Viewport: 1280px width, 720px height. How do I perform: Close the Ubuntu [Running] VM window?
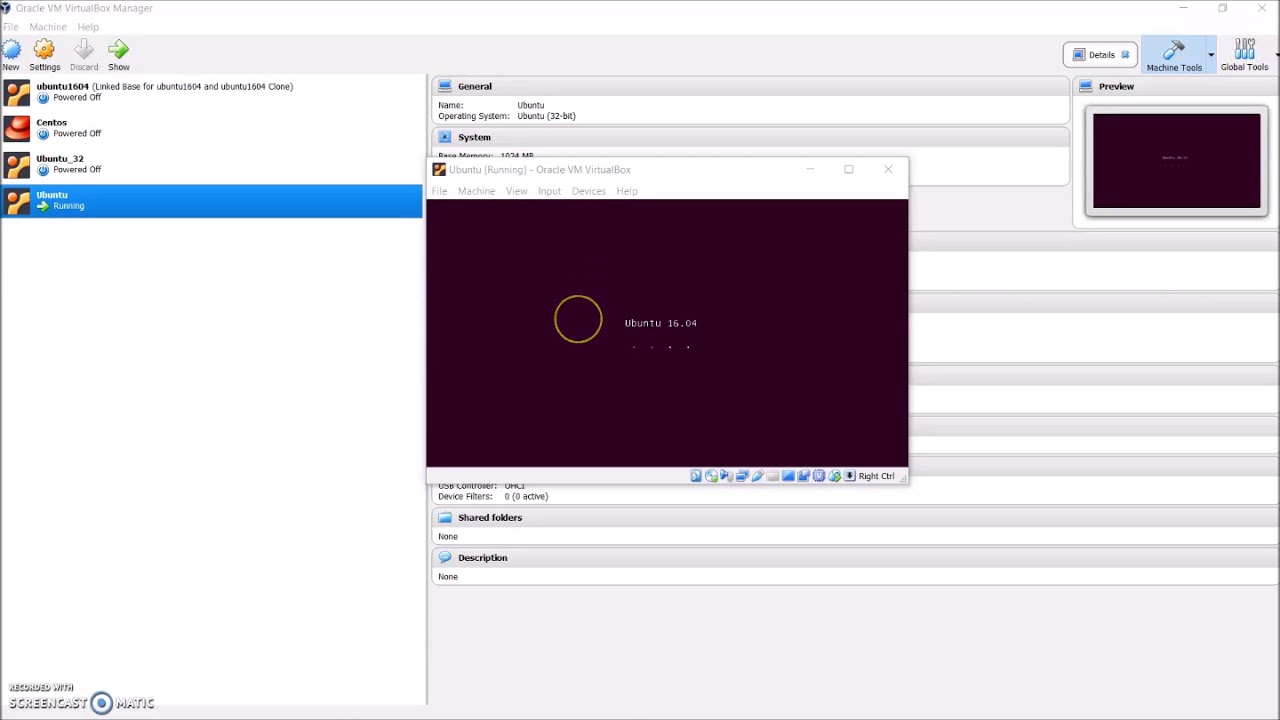888,169
